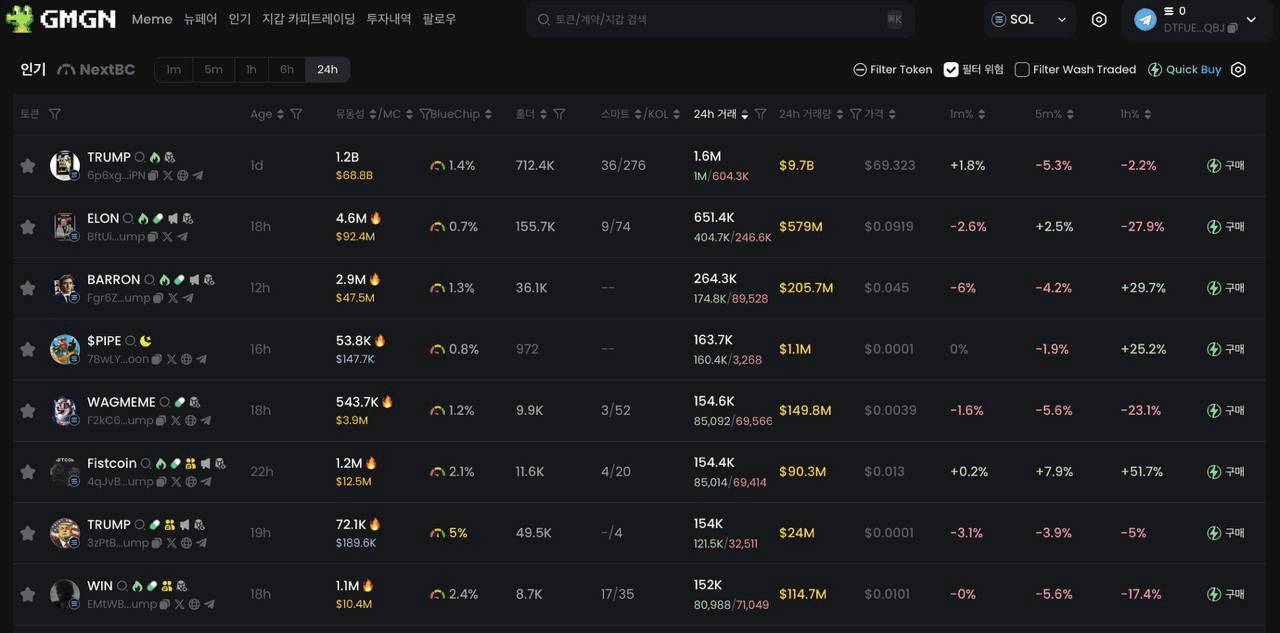Toggle the Quick Buy button
This screenshot has width=1280, height=633.
tap(1184, 69)
